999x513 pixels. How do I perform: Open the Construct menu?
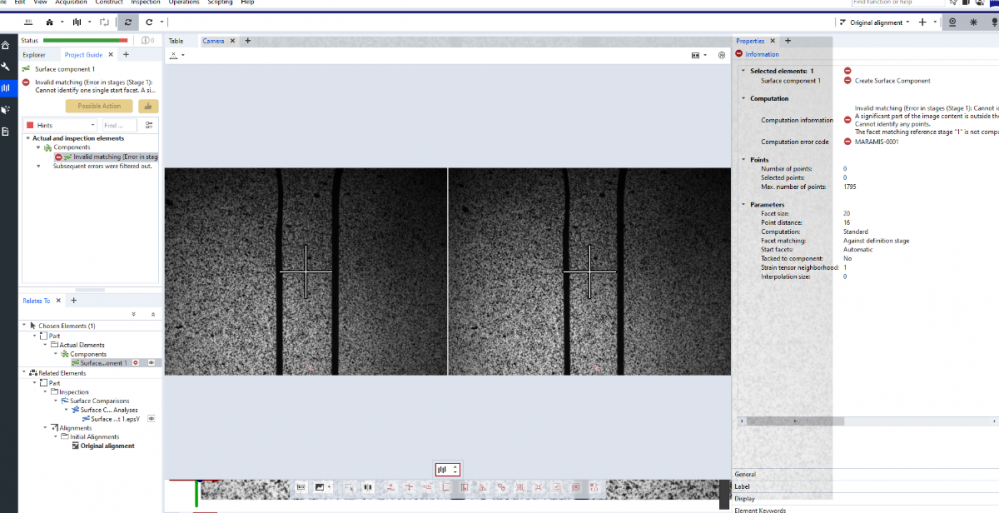click(x=109, y=3)
